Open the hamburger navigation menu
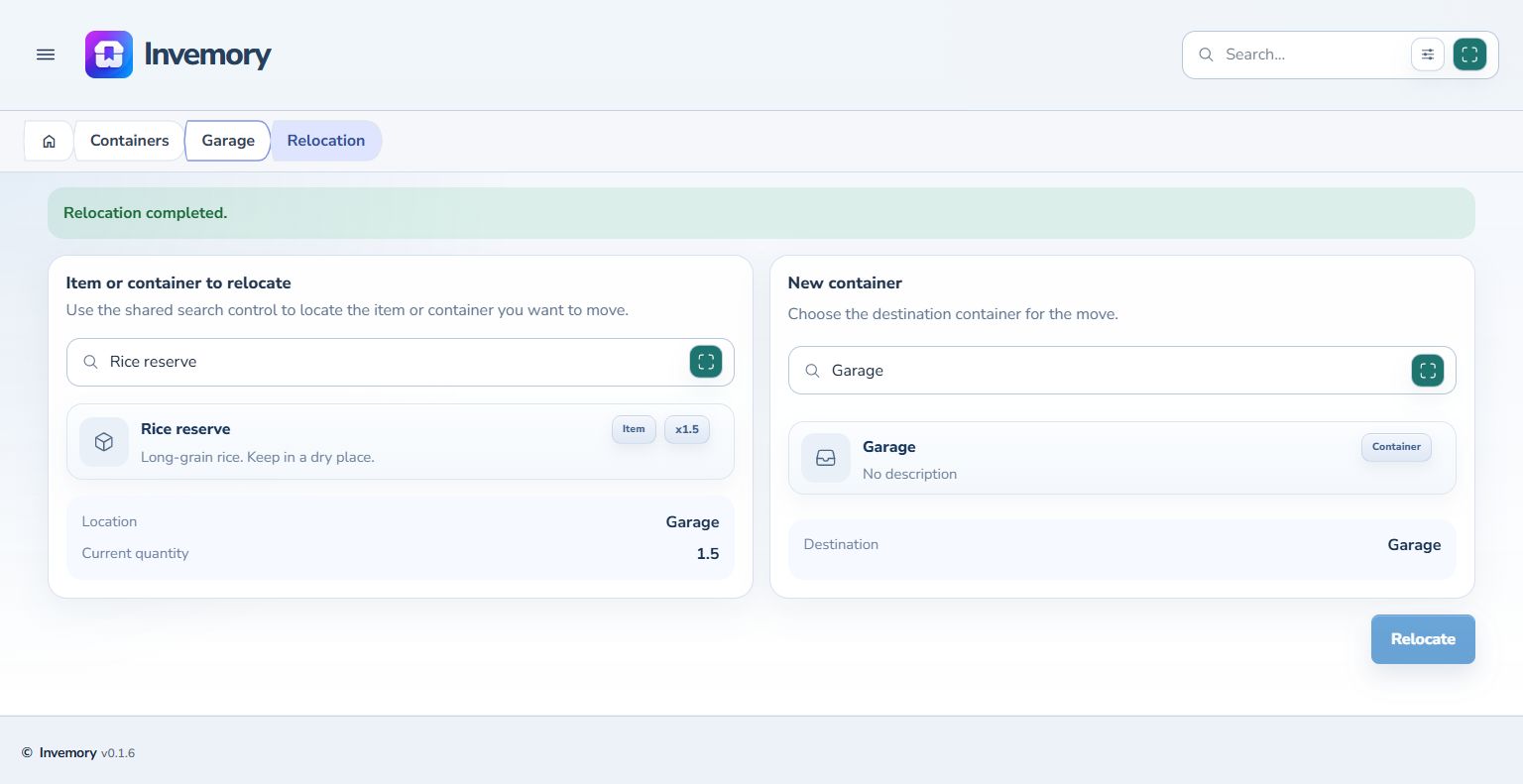This screenshot has width=1523, height=784. 46,55
